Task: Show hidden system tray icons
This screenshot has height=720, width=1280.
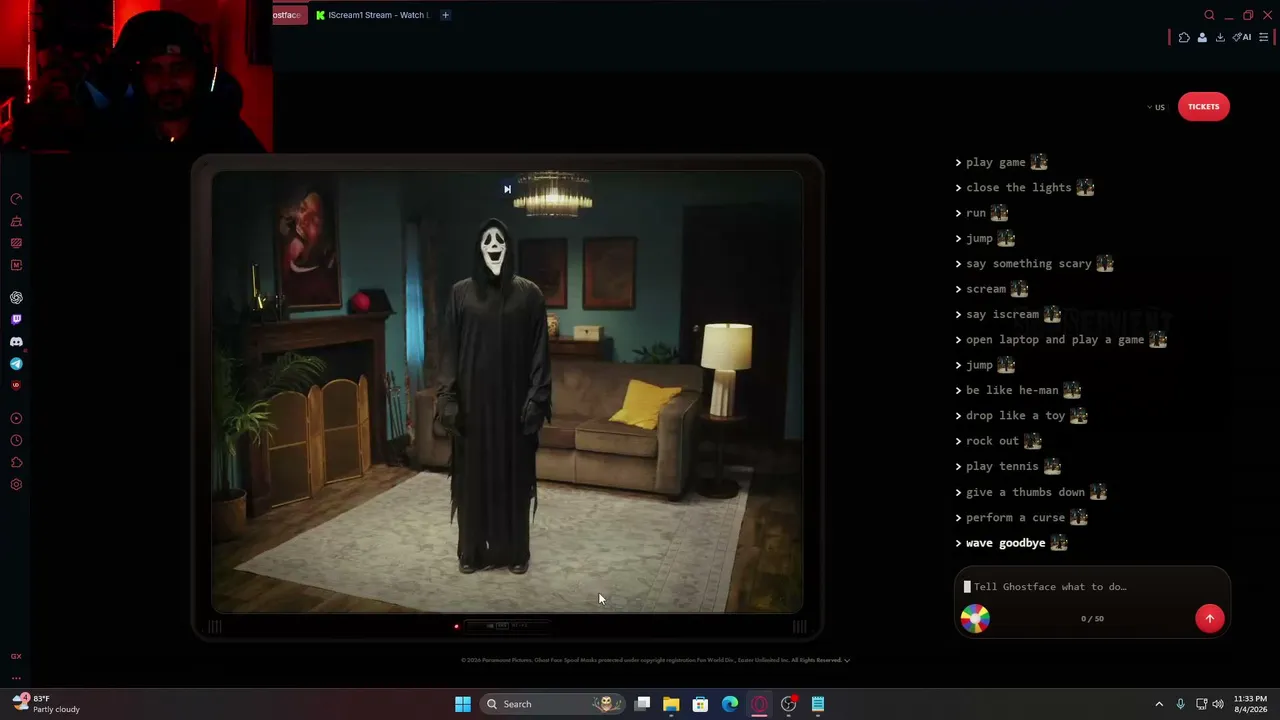Action: [1159, 704]
